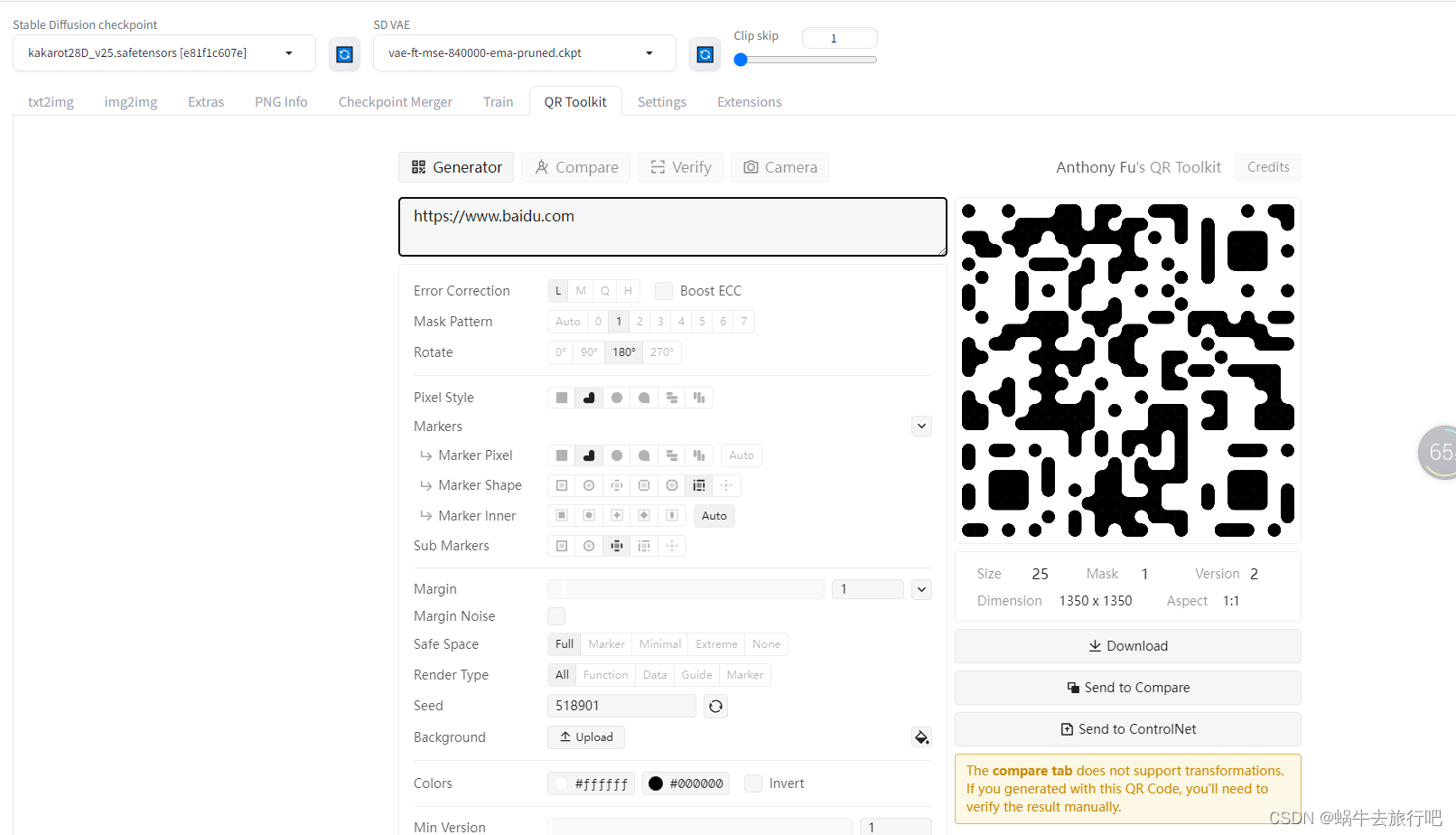The image size is (1456, 835).
Task: Select square Pixel Style
Action: pos(562,398)
